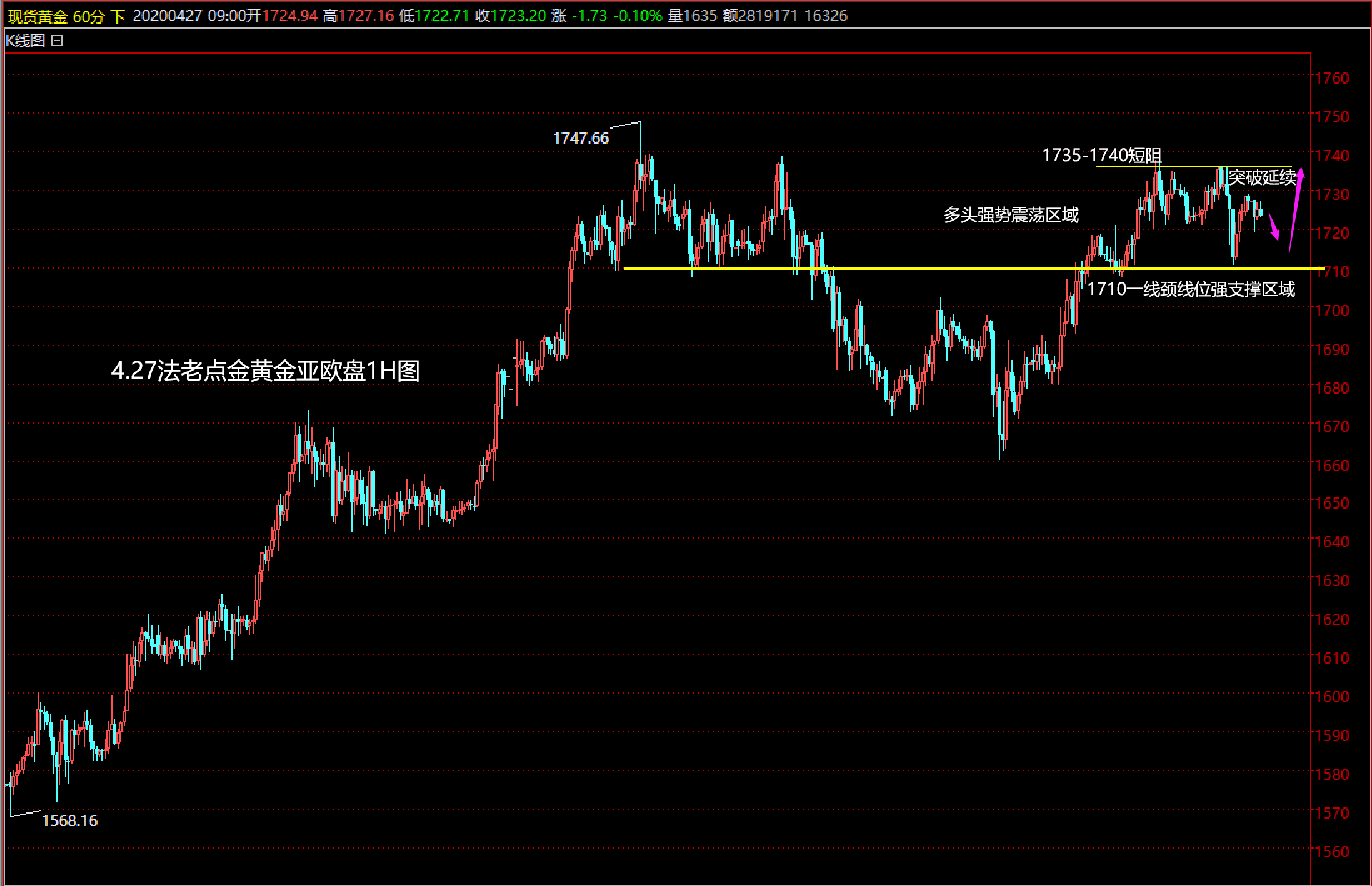The width and height of the screenshot is (1372, 886).
Task: Click the 1568.16 low price marker
Action: point(69,820)
